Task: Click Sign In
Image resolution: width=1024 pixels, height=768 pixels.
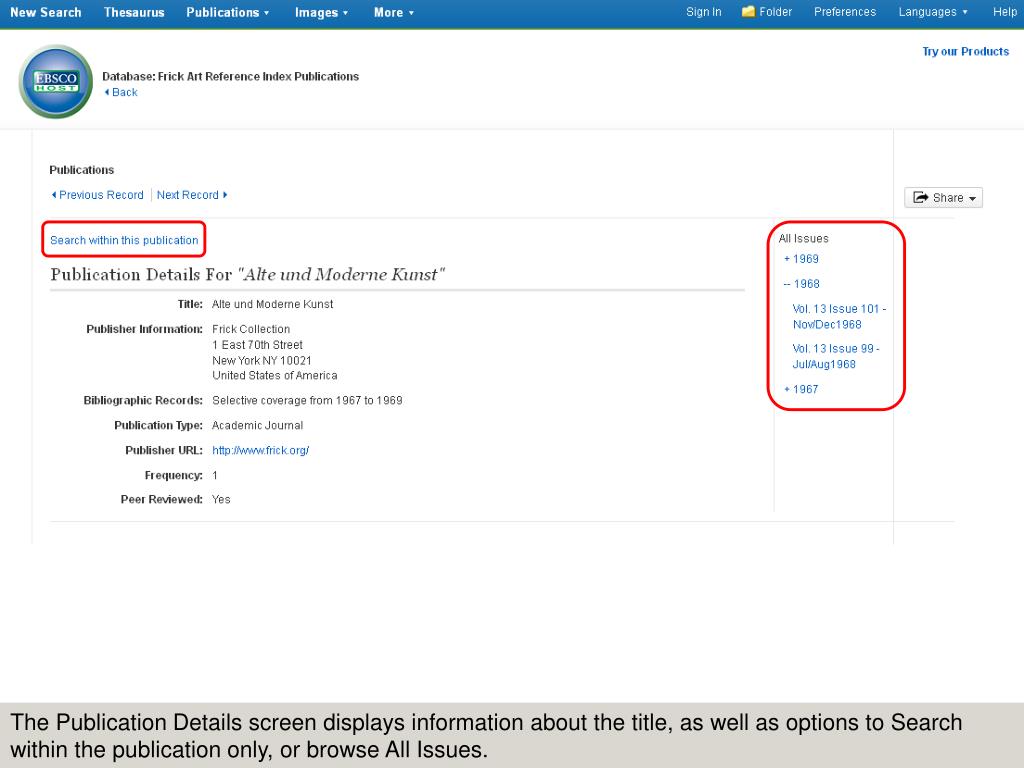Action: pyautogui.click(x=703, y=12)
